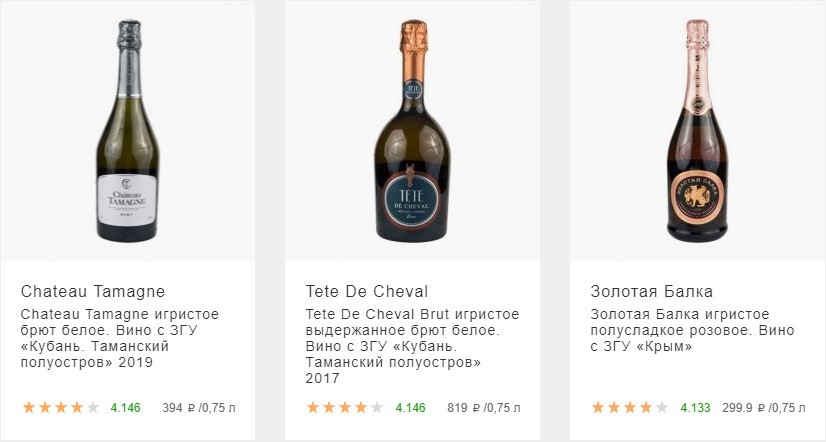Open the Tete De Cheval bottle photo
826x442 pixels.
(412, 130)
